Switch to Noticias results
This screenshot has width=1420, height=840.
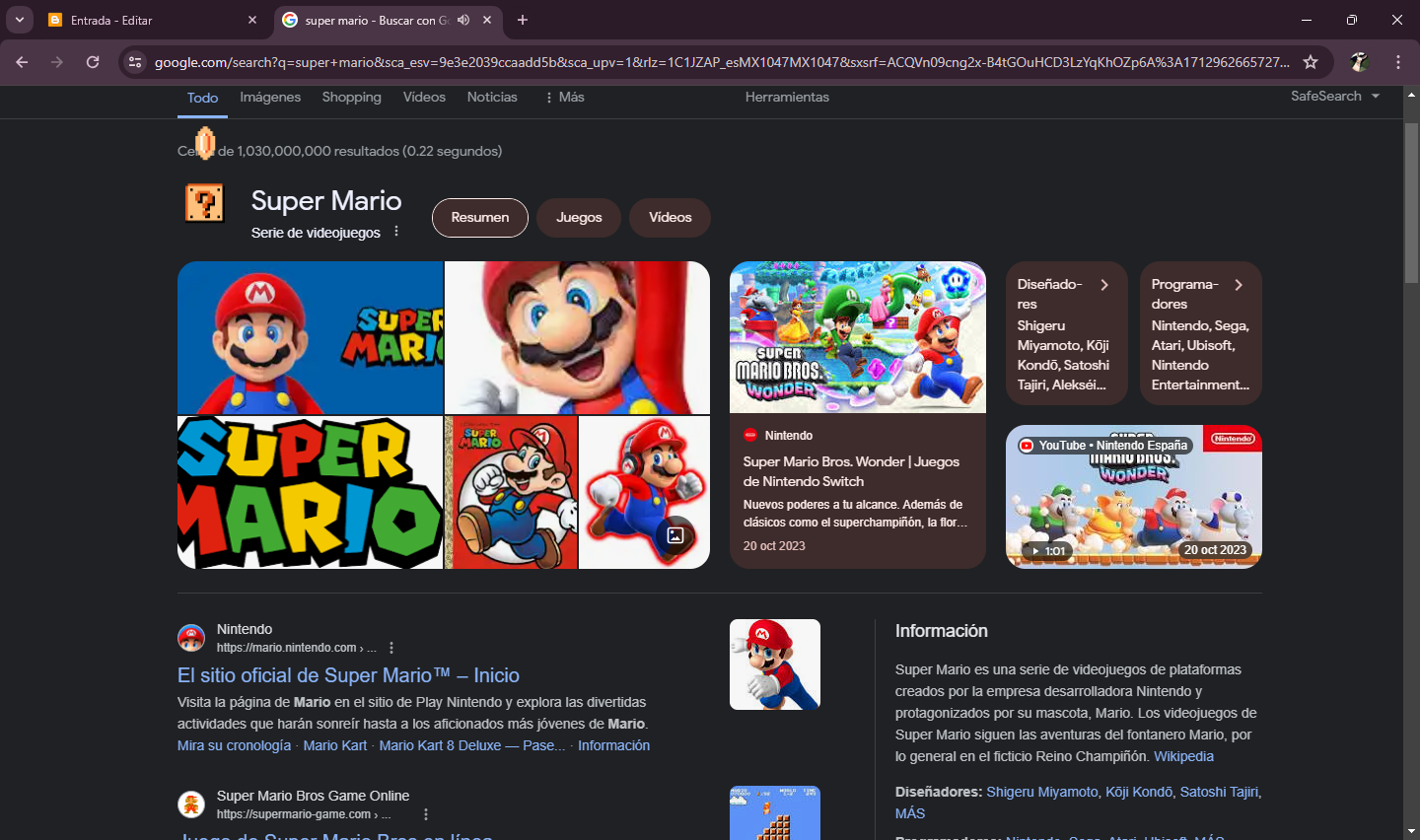click(492, 97)
